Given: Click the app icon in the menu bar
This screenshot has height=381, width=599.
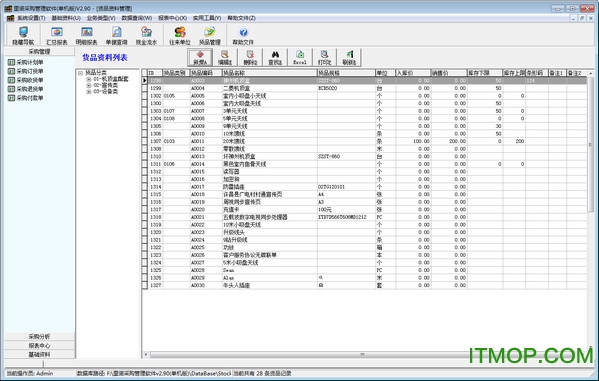Looking at the screenshot, I should pyautogui.click(x=10, y=18).
